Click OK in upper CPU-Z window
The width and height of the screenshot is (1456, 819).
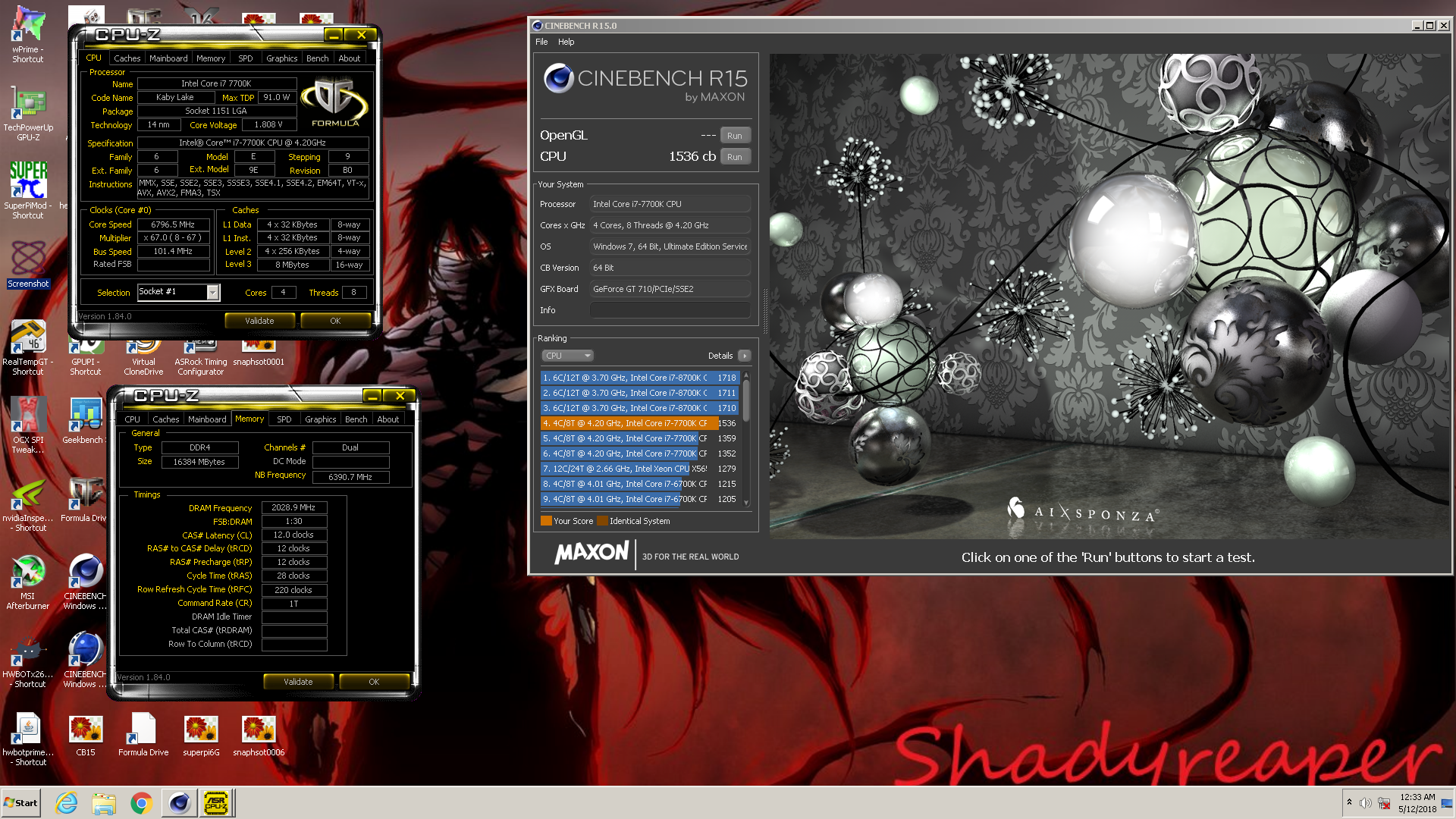click(x=336, y=321)
